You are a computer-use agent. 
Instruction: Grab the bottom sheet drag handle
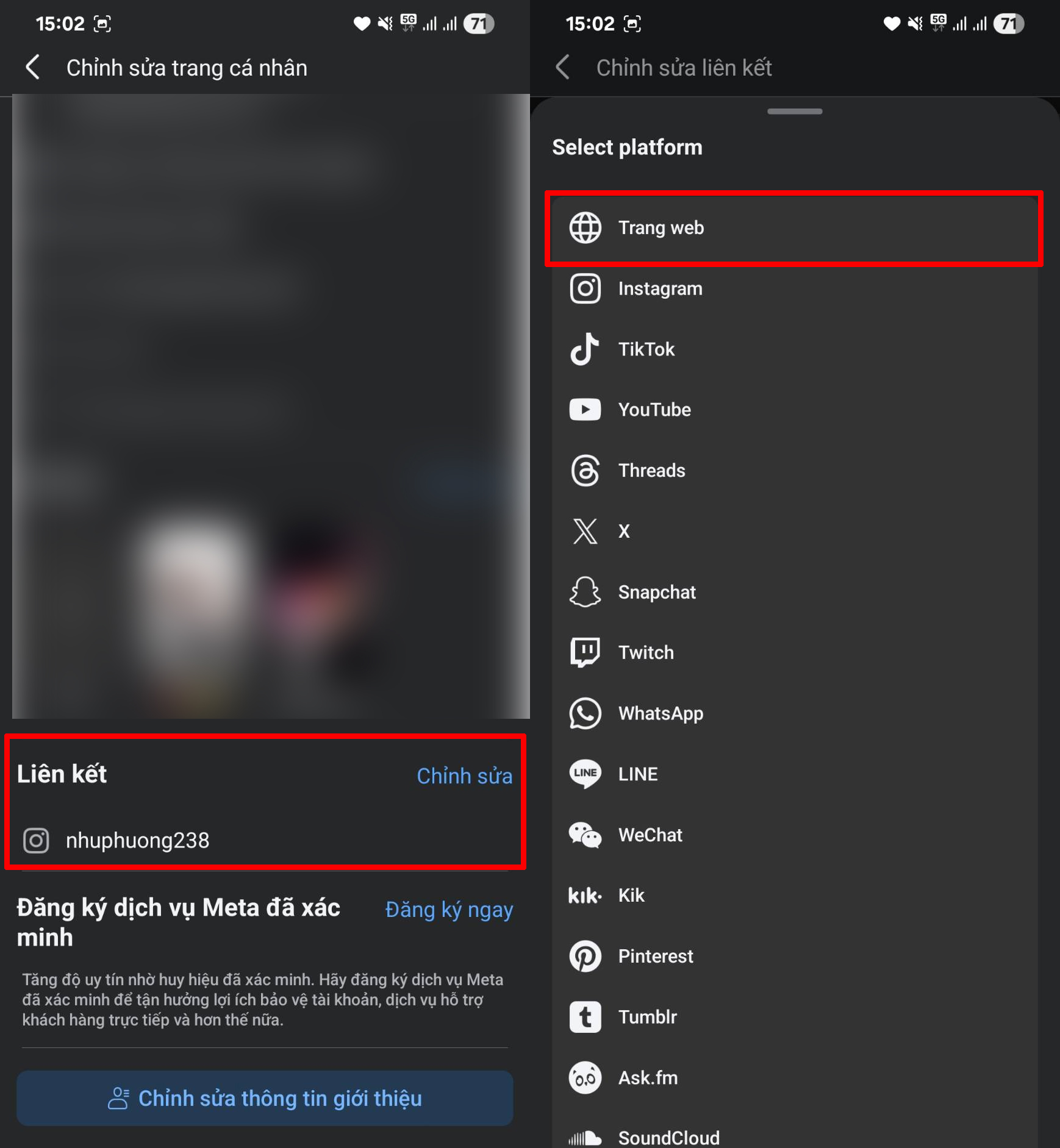coord(795,112)
